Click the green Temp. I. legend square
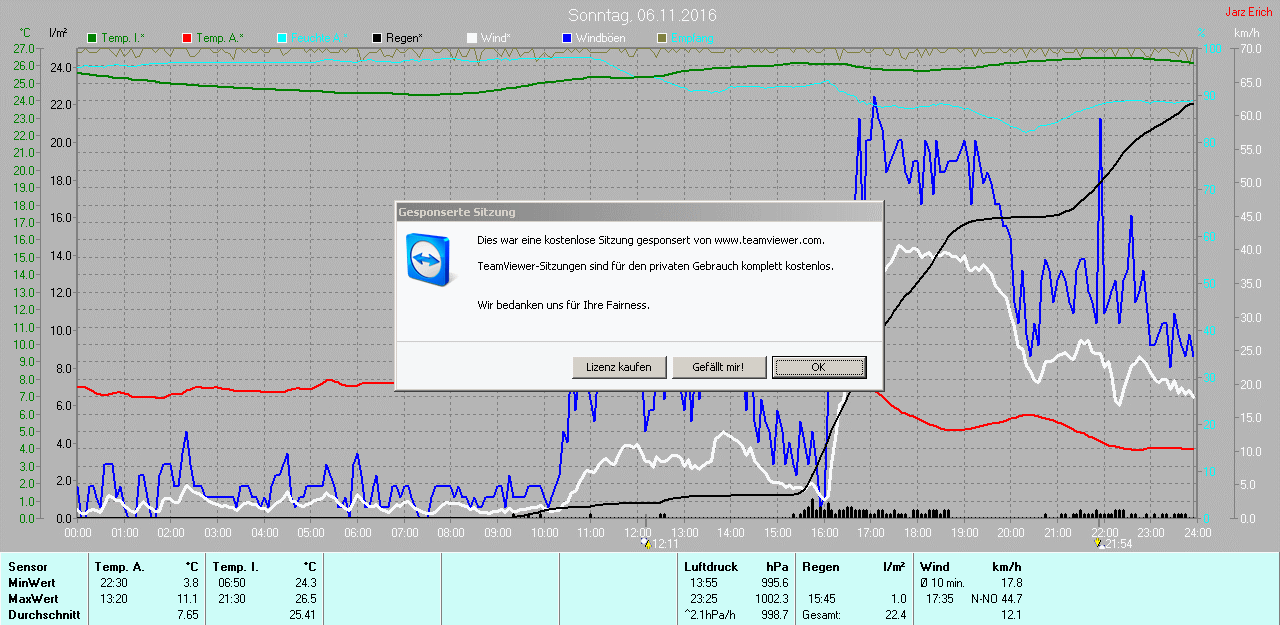The image size is (1280, 625). pos(93,38)
